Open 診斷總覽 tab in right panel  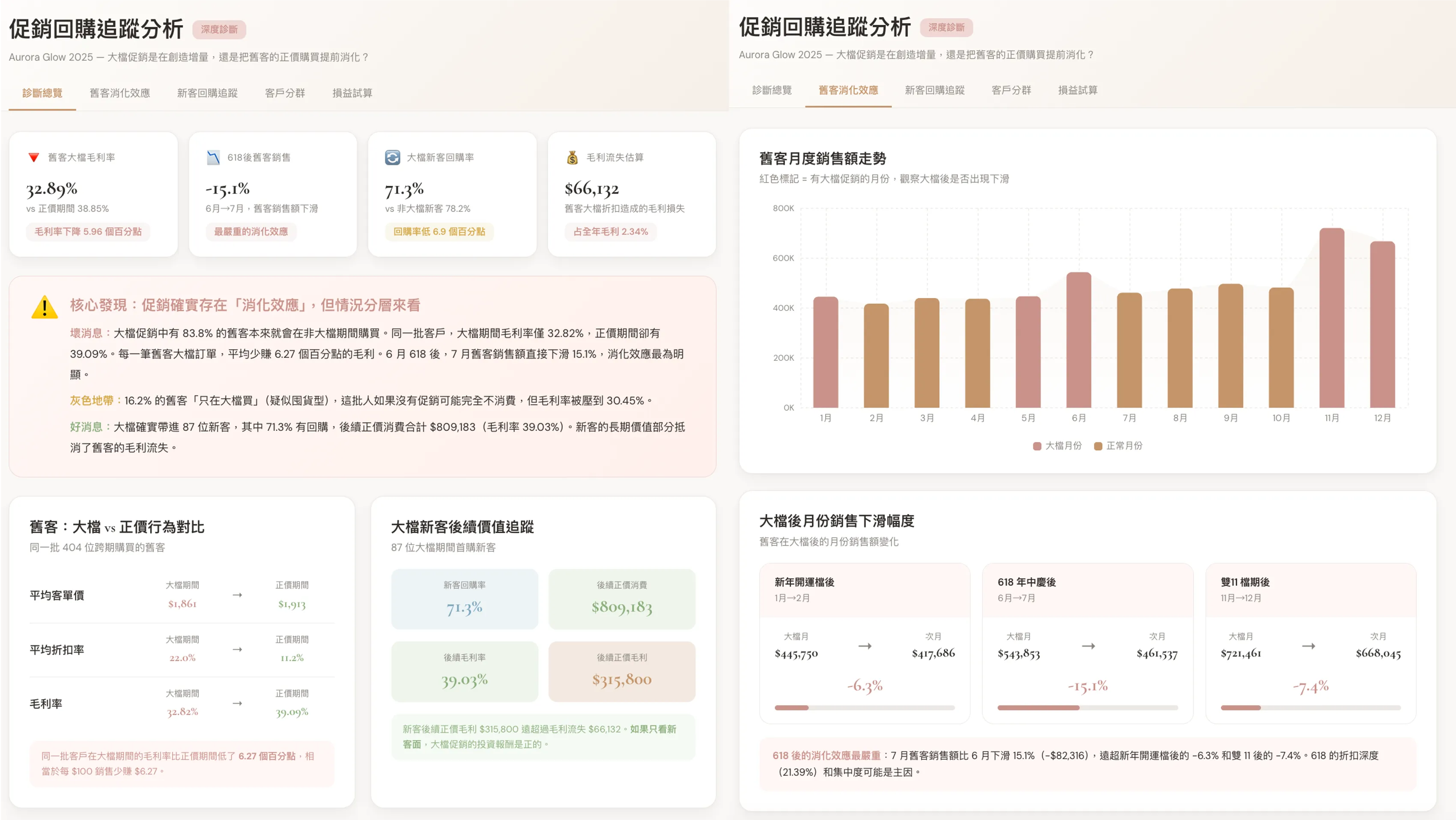point(772,90)
